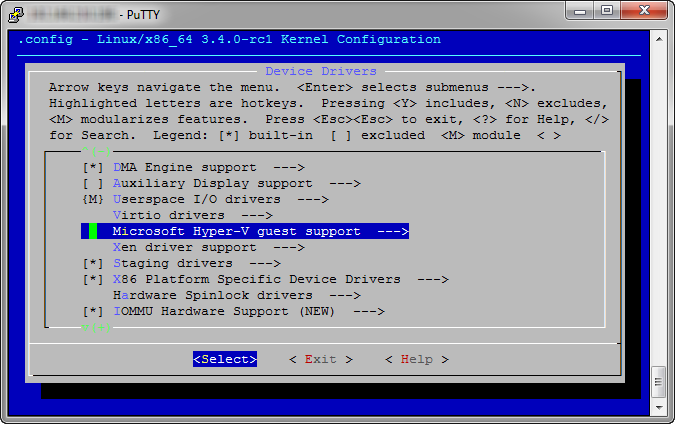Toggle the Auxiliary Display support checkbox
675x424 pixels.
(93, 184)
